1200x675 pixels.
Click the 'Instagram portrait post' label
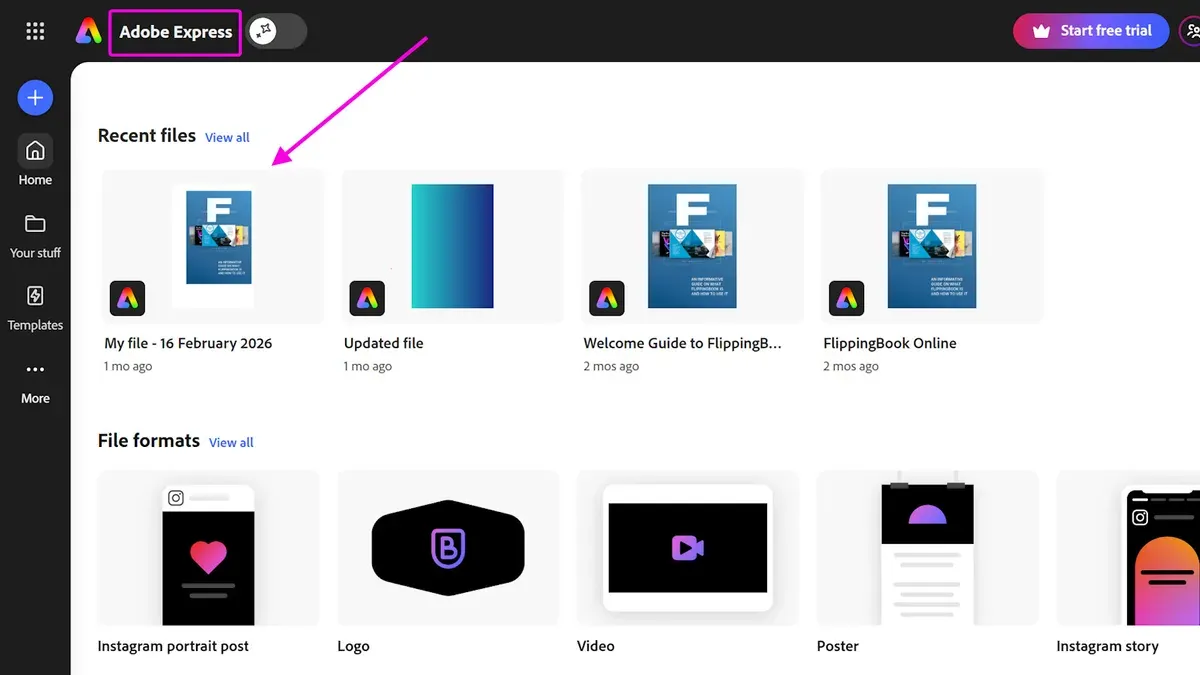point(173,646)
